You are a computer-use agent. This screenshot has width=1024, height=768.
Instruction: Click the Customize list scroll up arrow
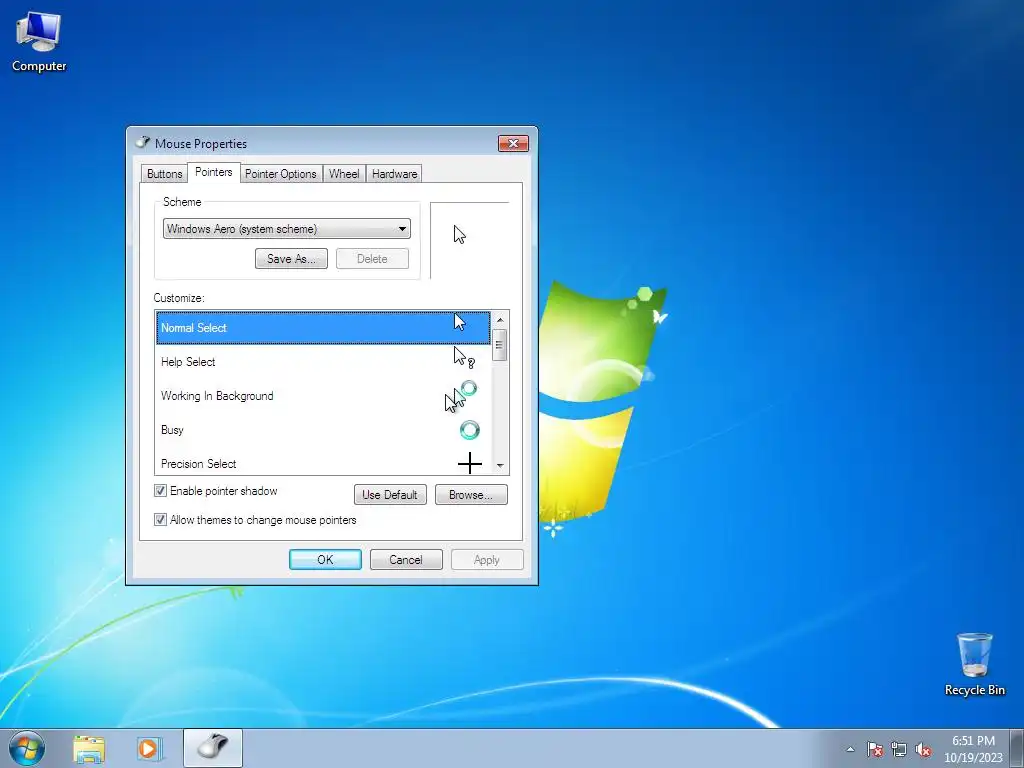500,320
